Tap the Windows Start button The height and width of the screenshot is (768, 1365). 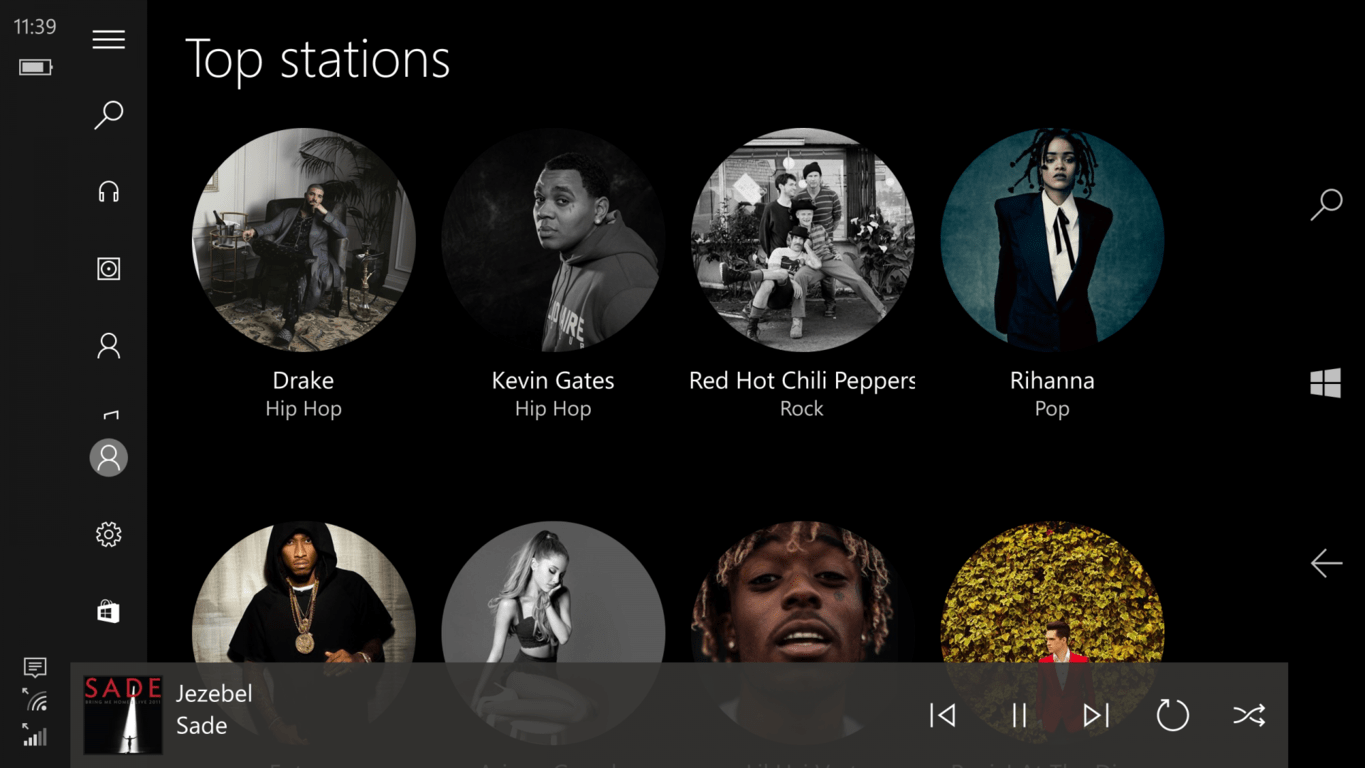[x=1326, y=383]
